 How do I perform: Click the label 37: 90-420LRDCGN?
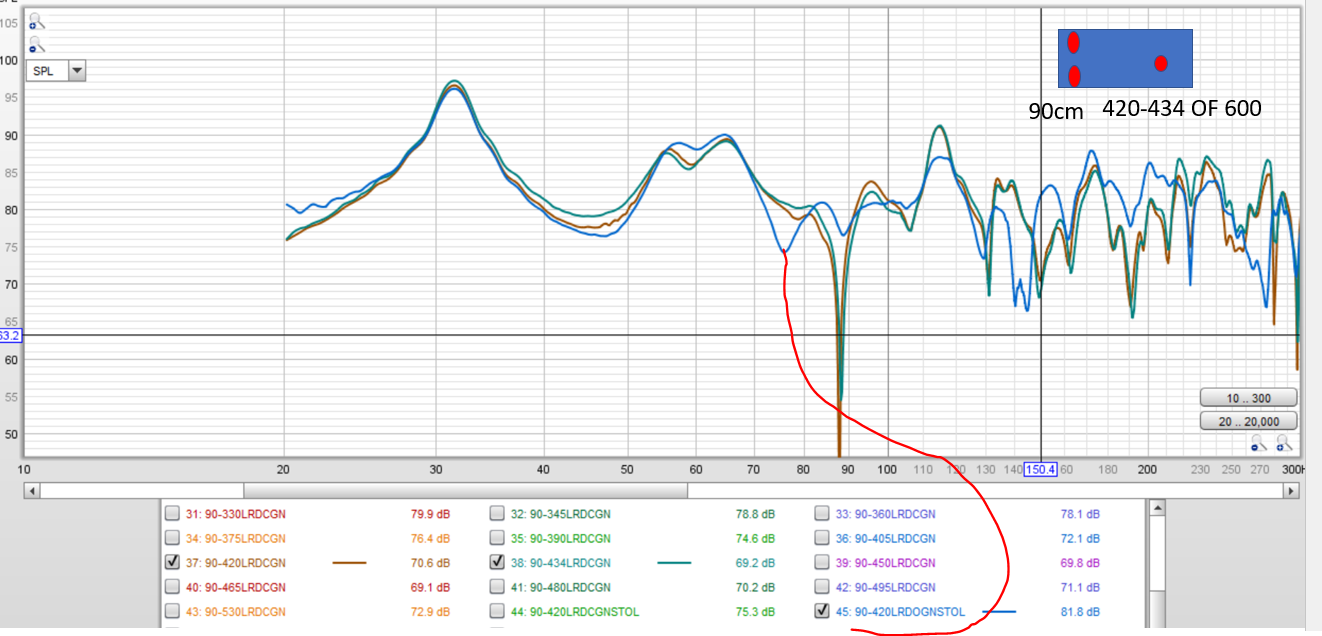click(235, 563)
